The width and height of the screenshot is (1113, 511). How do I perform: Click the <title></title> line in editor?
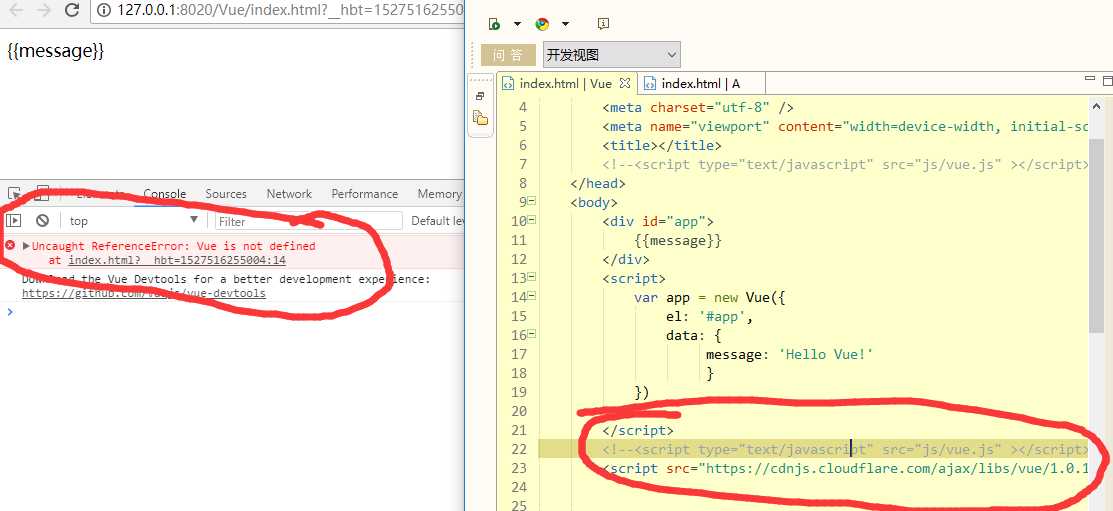click(662, 145)
